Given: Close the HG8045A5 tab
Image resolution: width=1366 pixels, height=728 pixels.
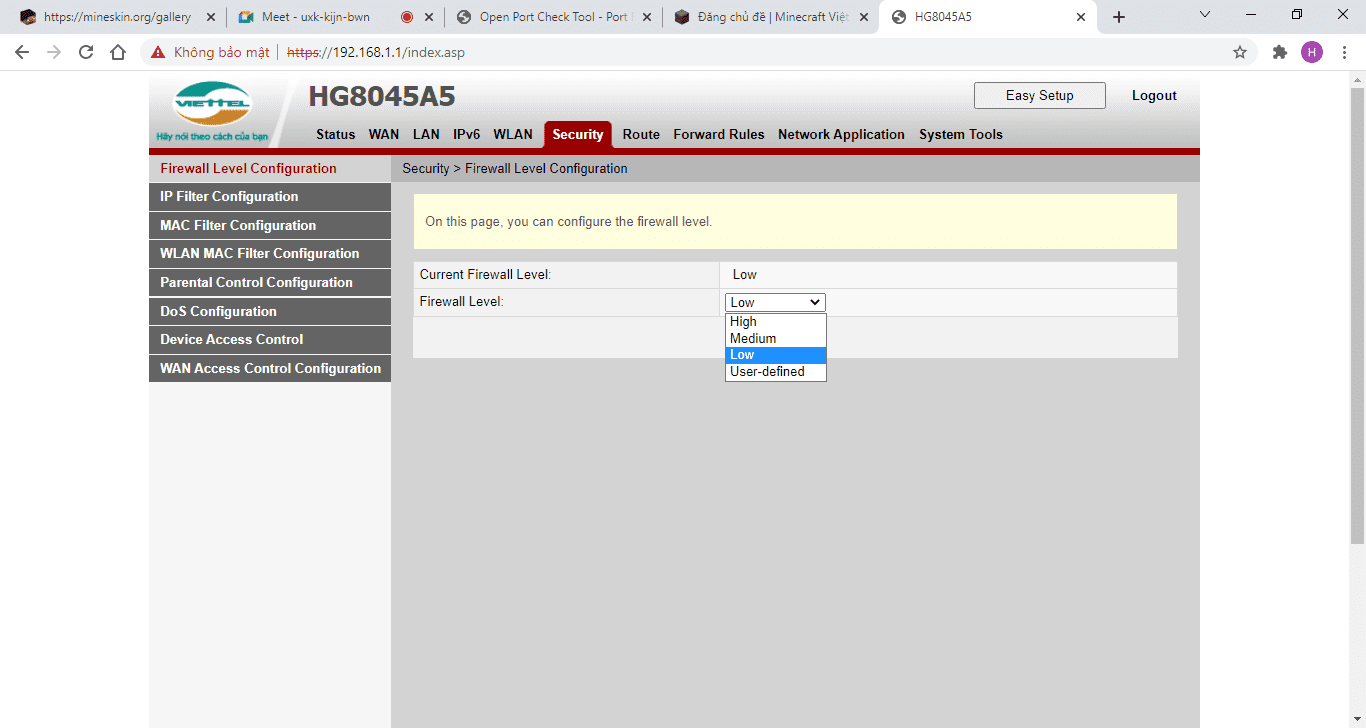Looking at the screenshot, I should [x=1081, y=17].
